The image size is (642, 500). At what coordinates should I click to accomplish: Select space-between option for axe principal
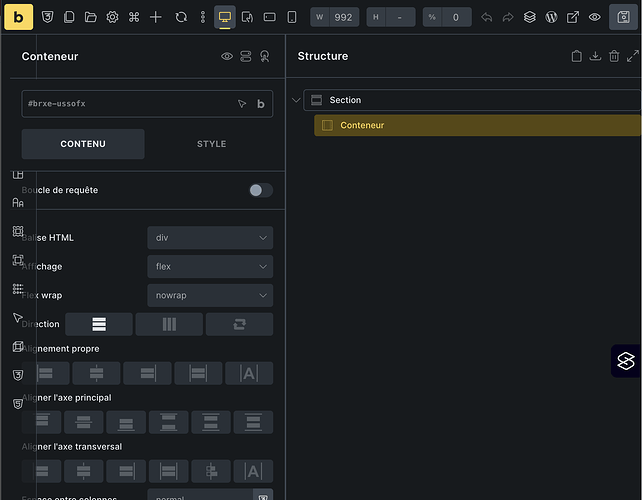[169, 422]
